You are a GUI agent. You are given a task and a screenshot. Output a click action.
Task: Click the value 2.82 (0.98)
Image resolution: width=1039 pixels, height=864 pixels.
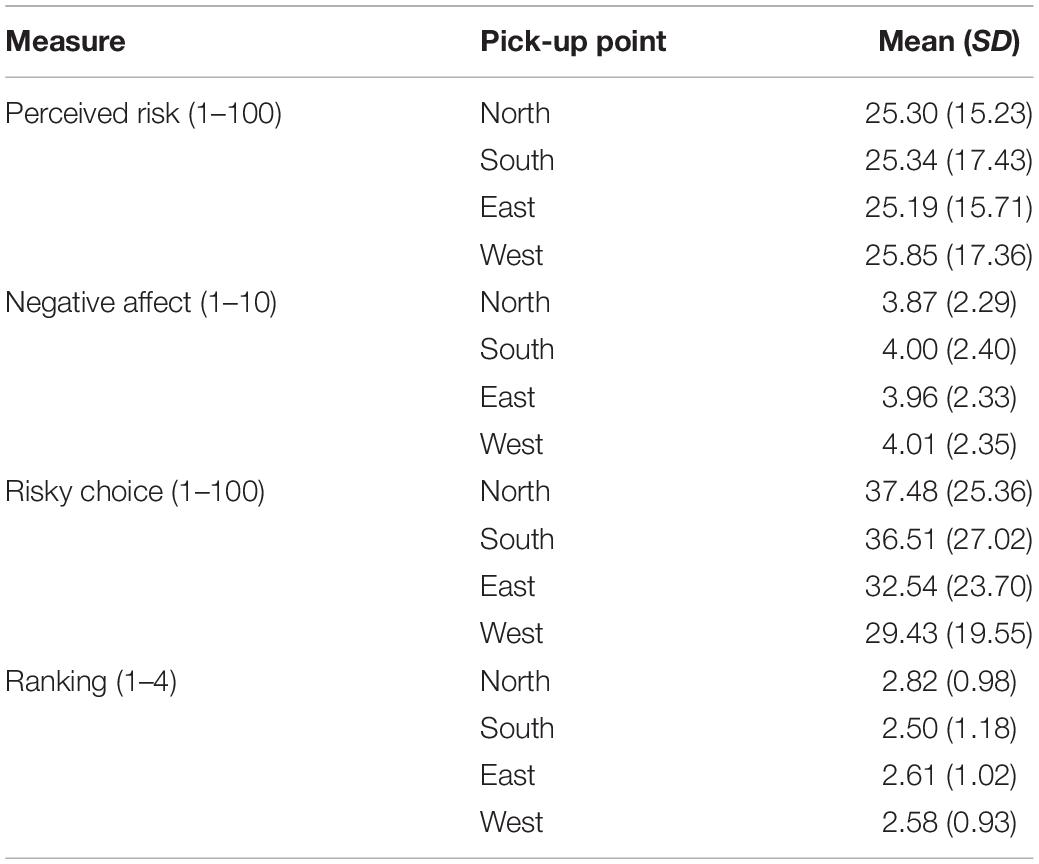[949, 681]
